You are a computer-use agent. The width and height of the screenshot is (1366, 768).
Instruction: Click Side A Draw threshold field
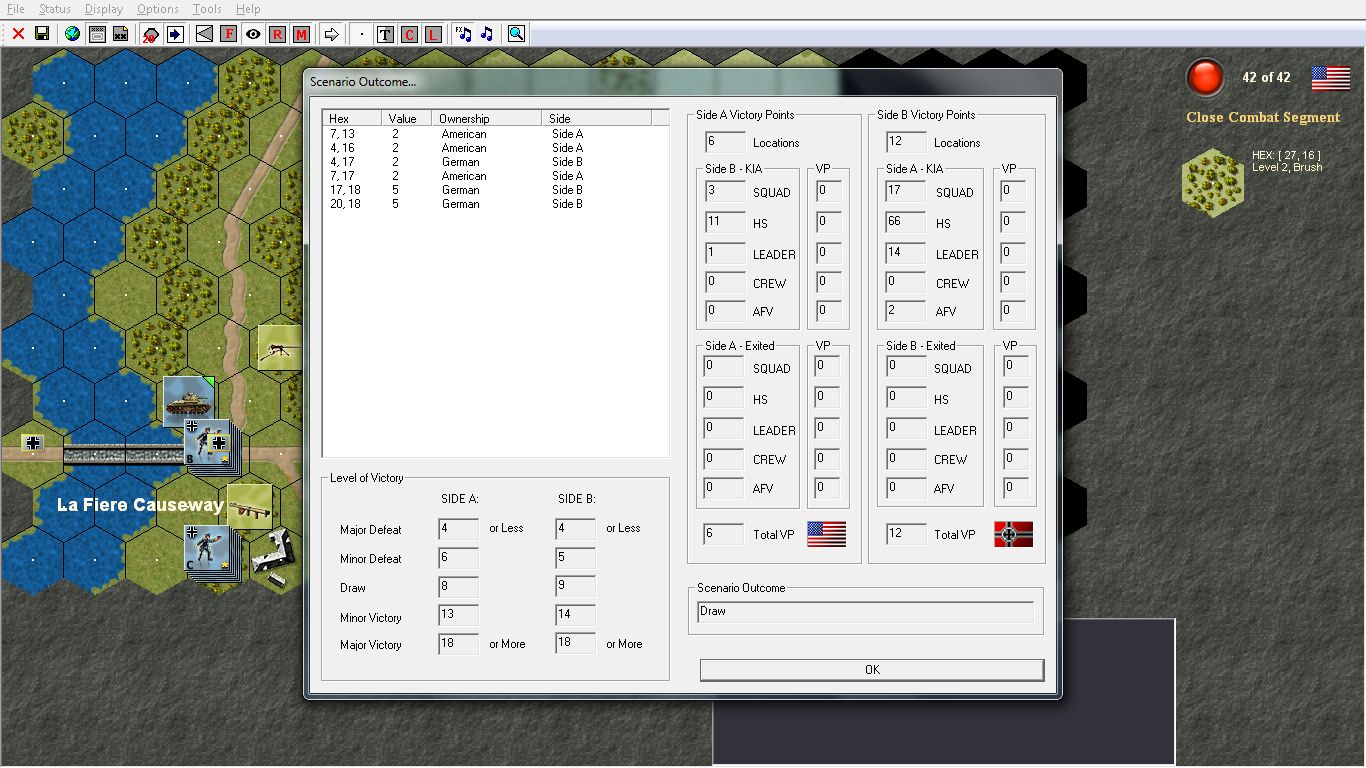458,587
